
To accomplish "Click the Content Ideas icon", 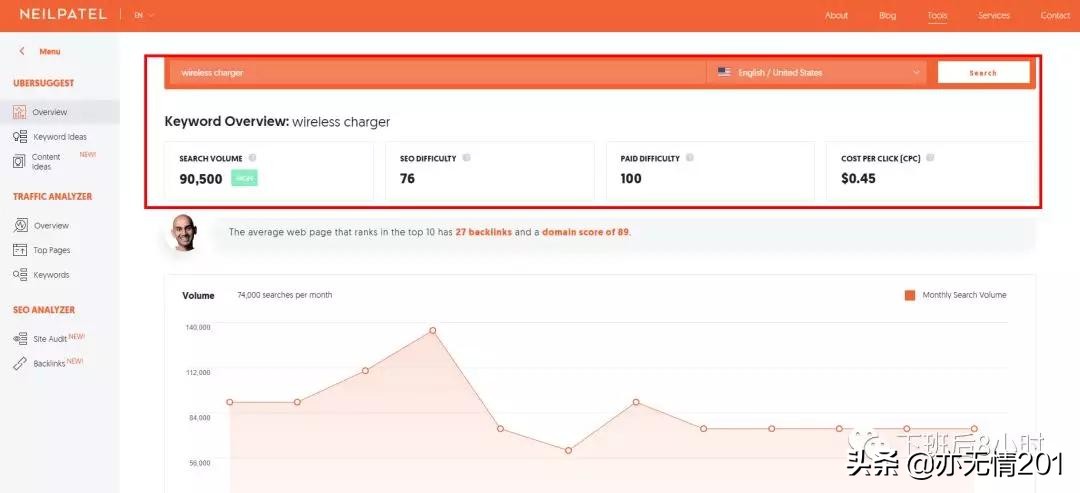I will 19,161.
